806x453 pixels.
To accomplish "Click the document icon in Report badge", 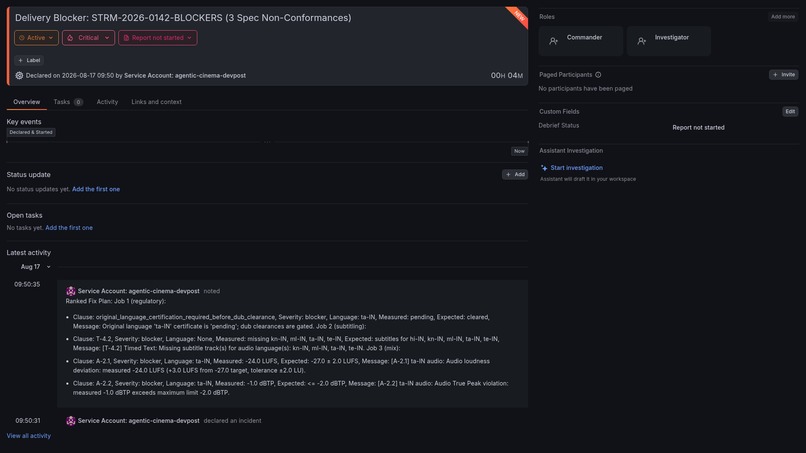I will tap(126, 38).
